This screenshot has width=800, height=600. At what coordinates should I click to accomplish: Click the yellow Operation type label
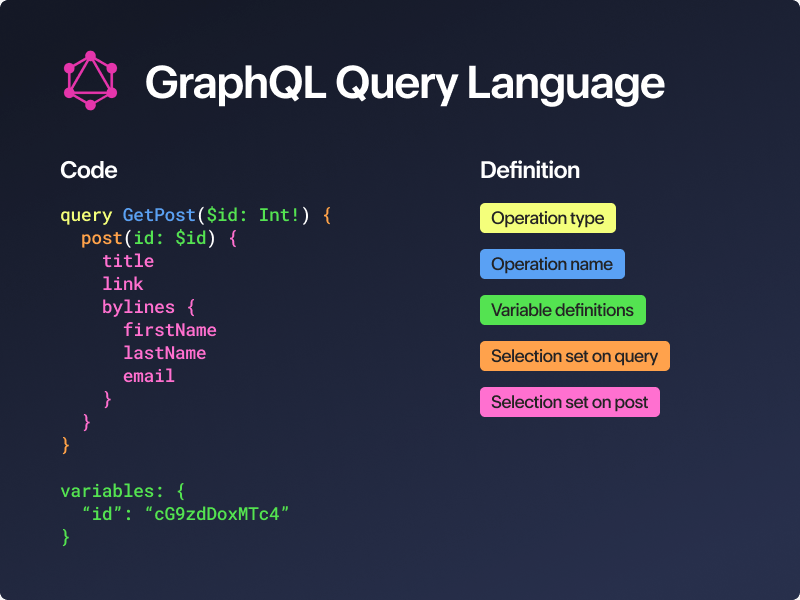point(547,218)
